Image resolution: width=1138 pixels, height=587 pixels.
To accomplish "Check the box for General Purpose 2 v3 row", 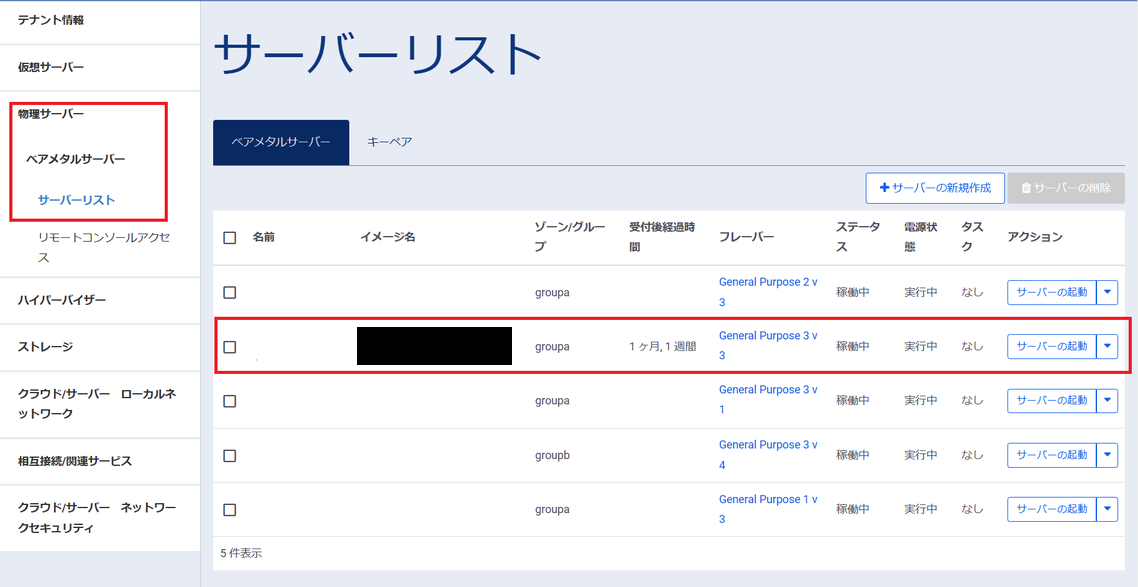I will 230,292.
